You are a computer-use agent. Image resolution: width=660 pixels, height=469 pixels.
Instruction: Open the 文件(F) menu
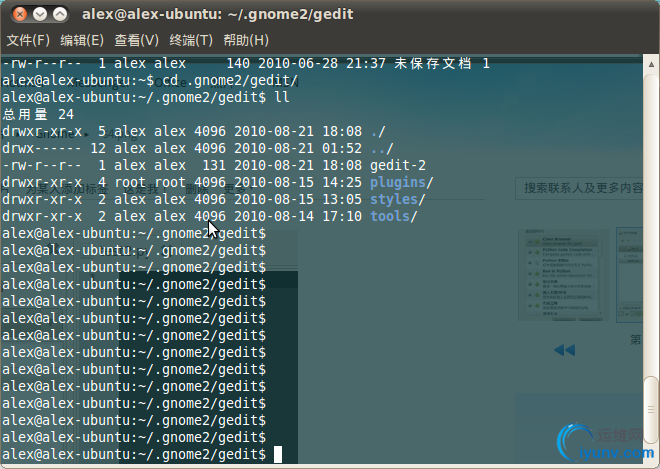pyautogui.click(x=28, y=40)
